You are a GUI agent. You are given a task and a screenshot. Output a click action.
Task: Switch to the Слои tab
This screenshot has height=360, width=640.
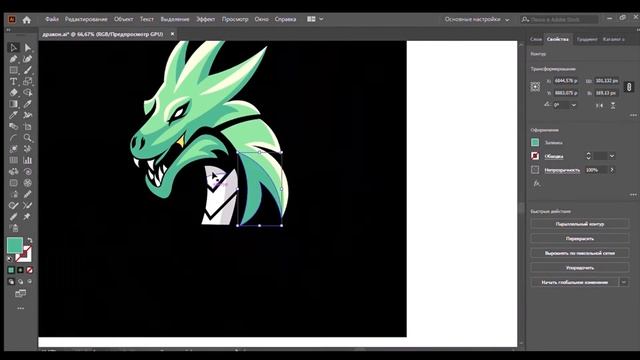536,39
